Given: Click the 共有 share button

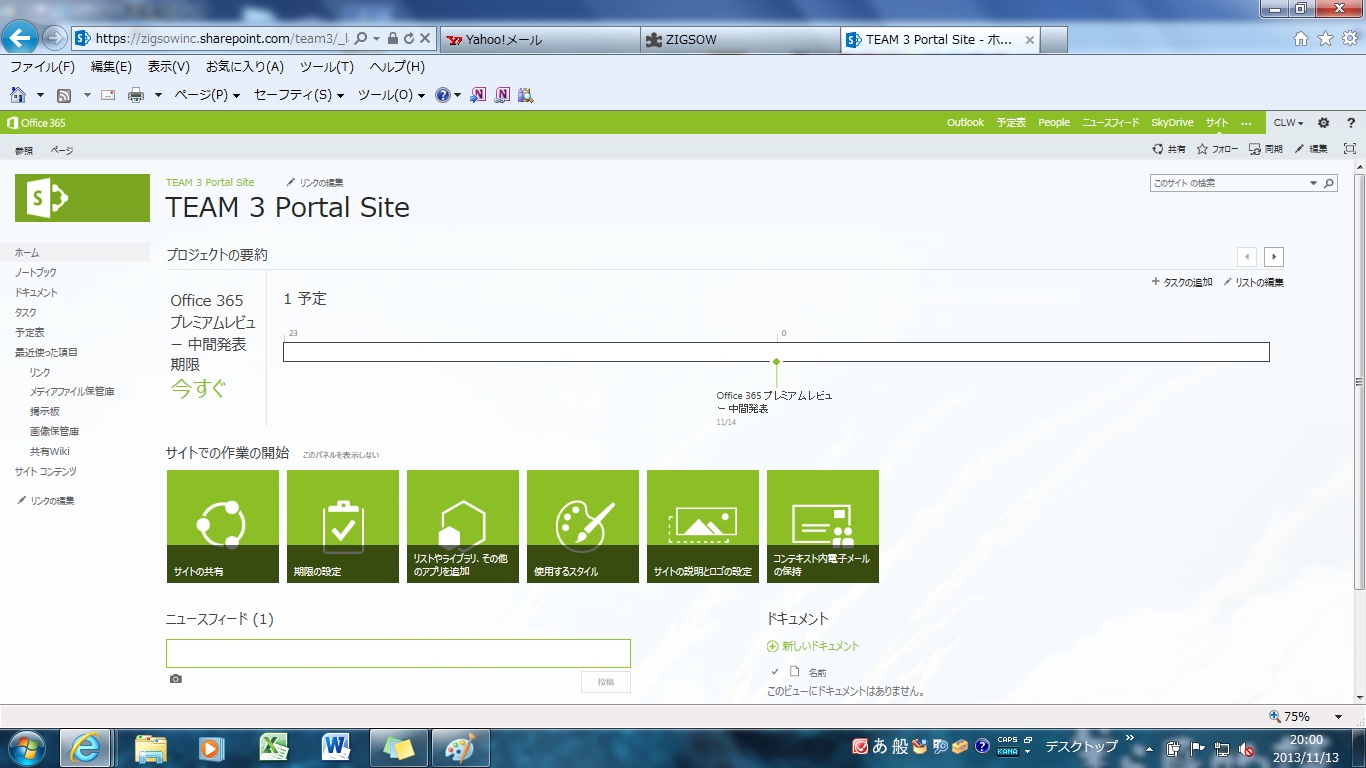Looking at the screenshot, I should coord(1169,149).
